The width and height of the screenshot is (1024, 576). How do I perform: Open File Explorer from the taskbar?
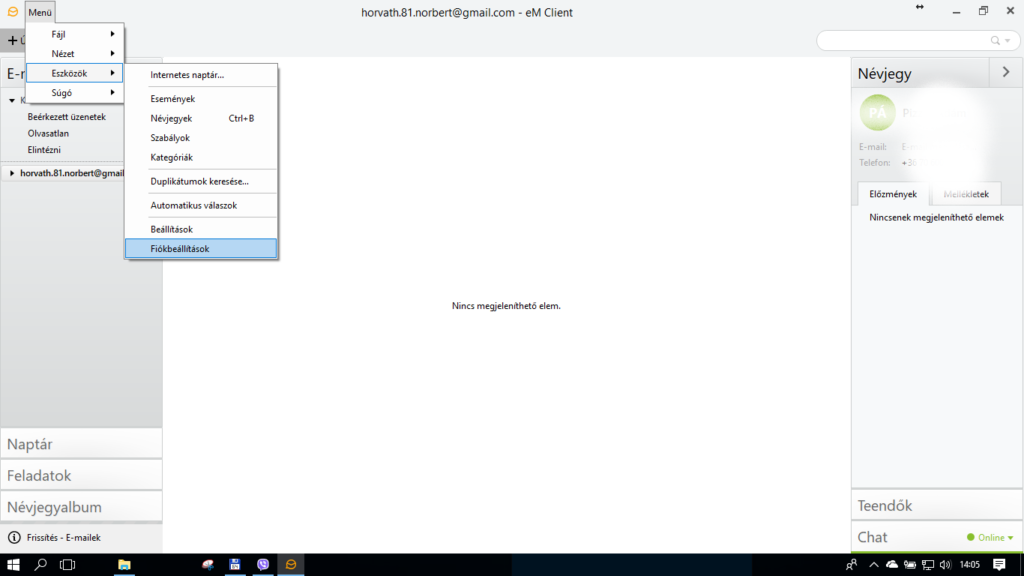coord(124,564)
